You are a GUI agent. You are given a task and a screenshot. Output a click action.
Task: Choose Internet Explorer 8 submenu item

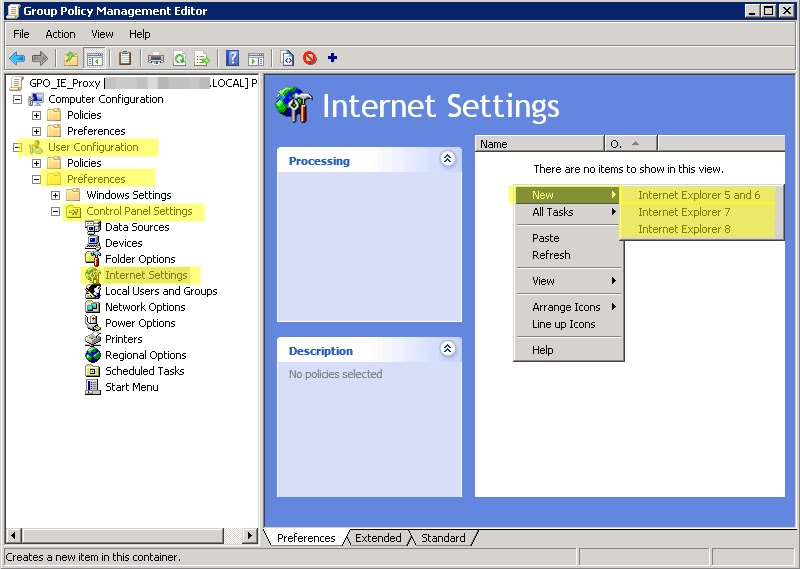(x=699, y=229)
